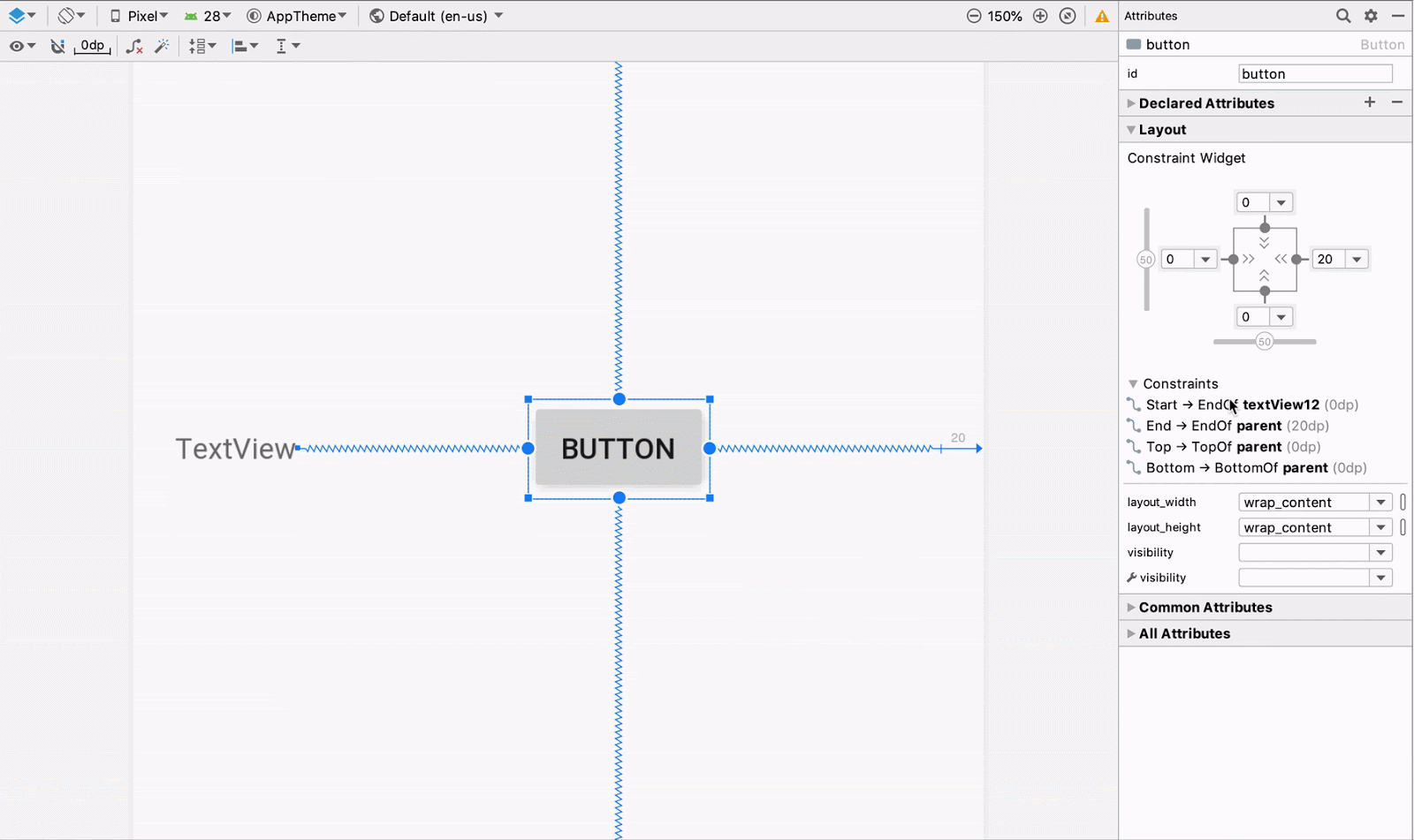The width and height of the screenshot is (1414, 840).
Task: Expand the Common Attributes section
Action: pos(1131,608)
